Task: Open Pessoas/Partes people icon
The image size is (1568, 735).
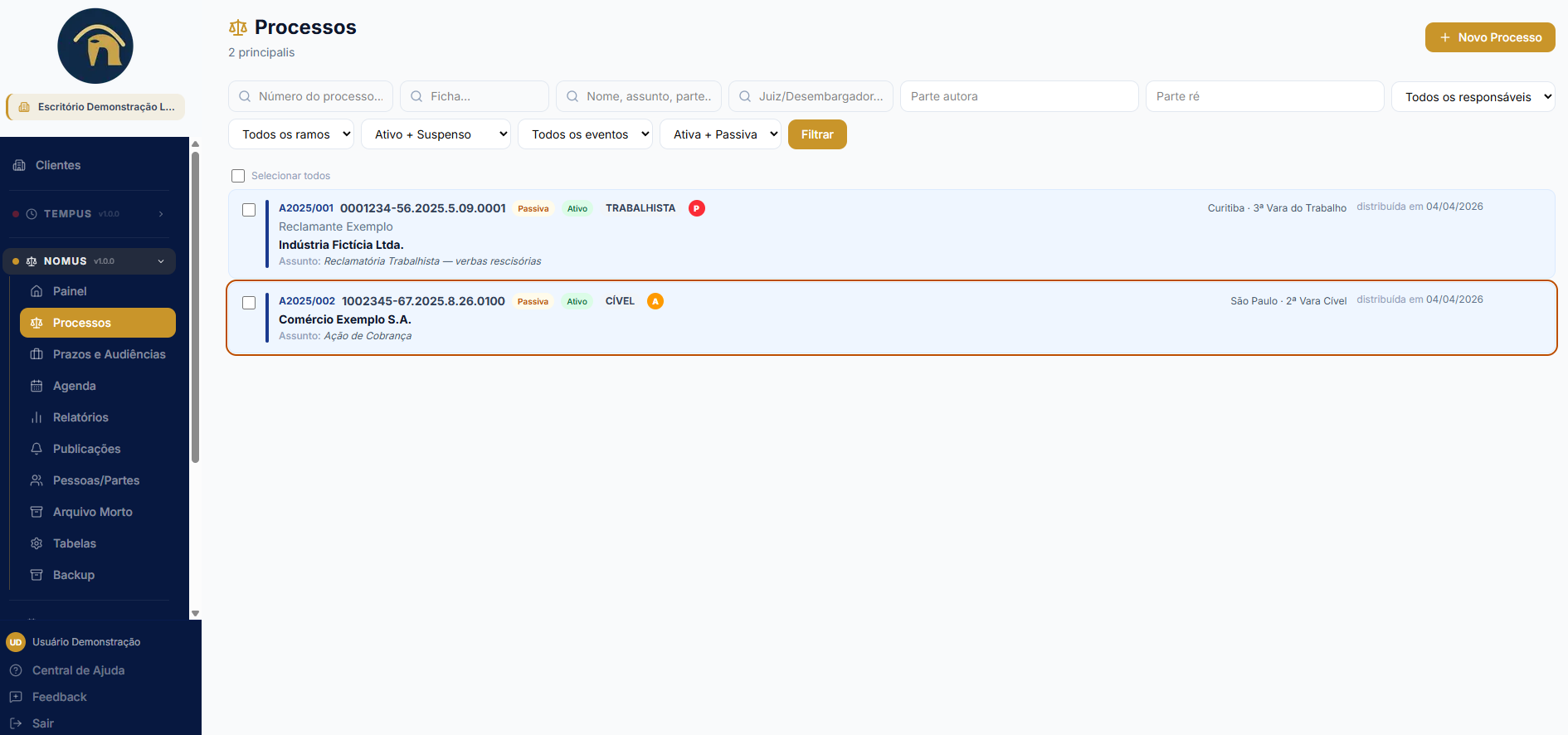Action: [x=37, y=480]
